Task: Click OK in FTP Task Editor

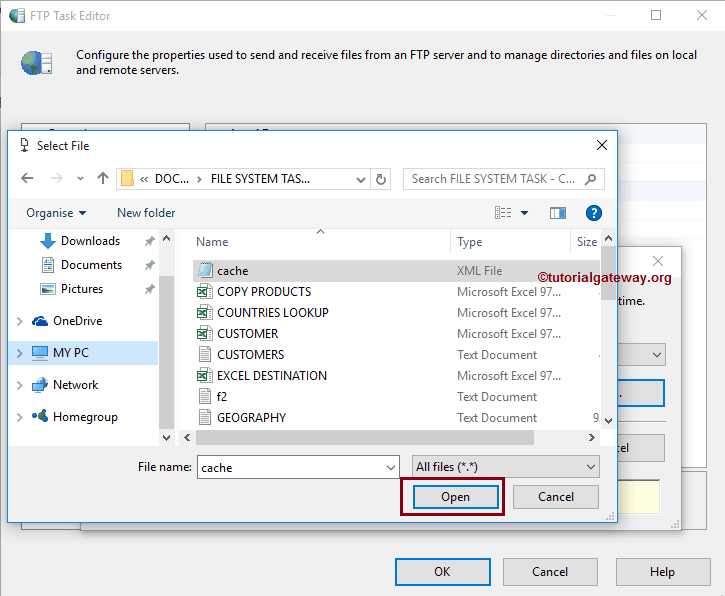Action: coord(442,572)
